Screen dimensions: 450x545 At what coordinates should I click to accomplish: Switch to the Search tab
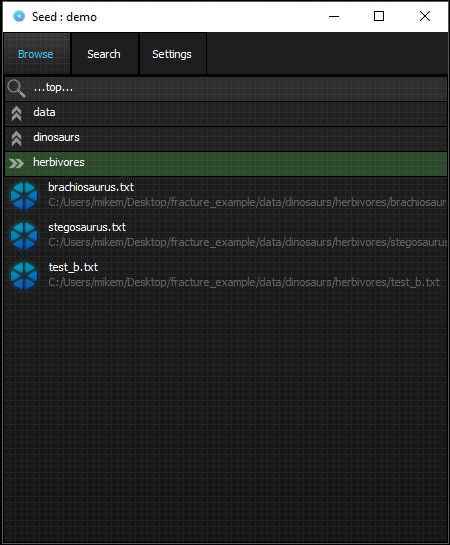(x=104, y=54)
